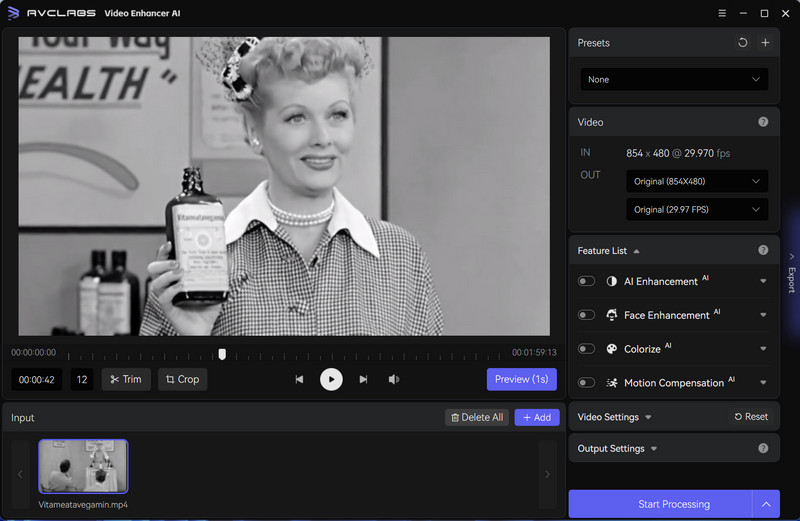Play the video preview
The height and width of the screenshot is (521, 800).
[x=331, y=379]
